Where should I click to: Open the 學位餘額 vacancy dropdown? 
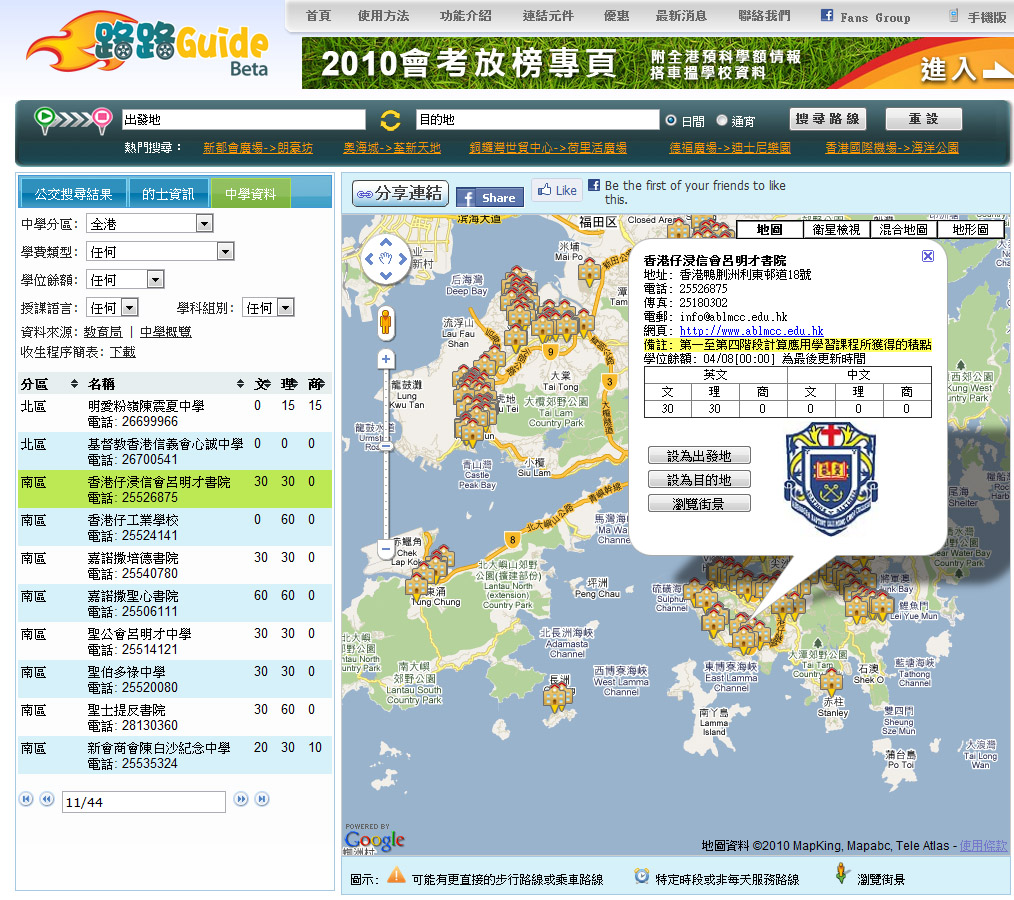click(x=126, y=279)
